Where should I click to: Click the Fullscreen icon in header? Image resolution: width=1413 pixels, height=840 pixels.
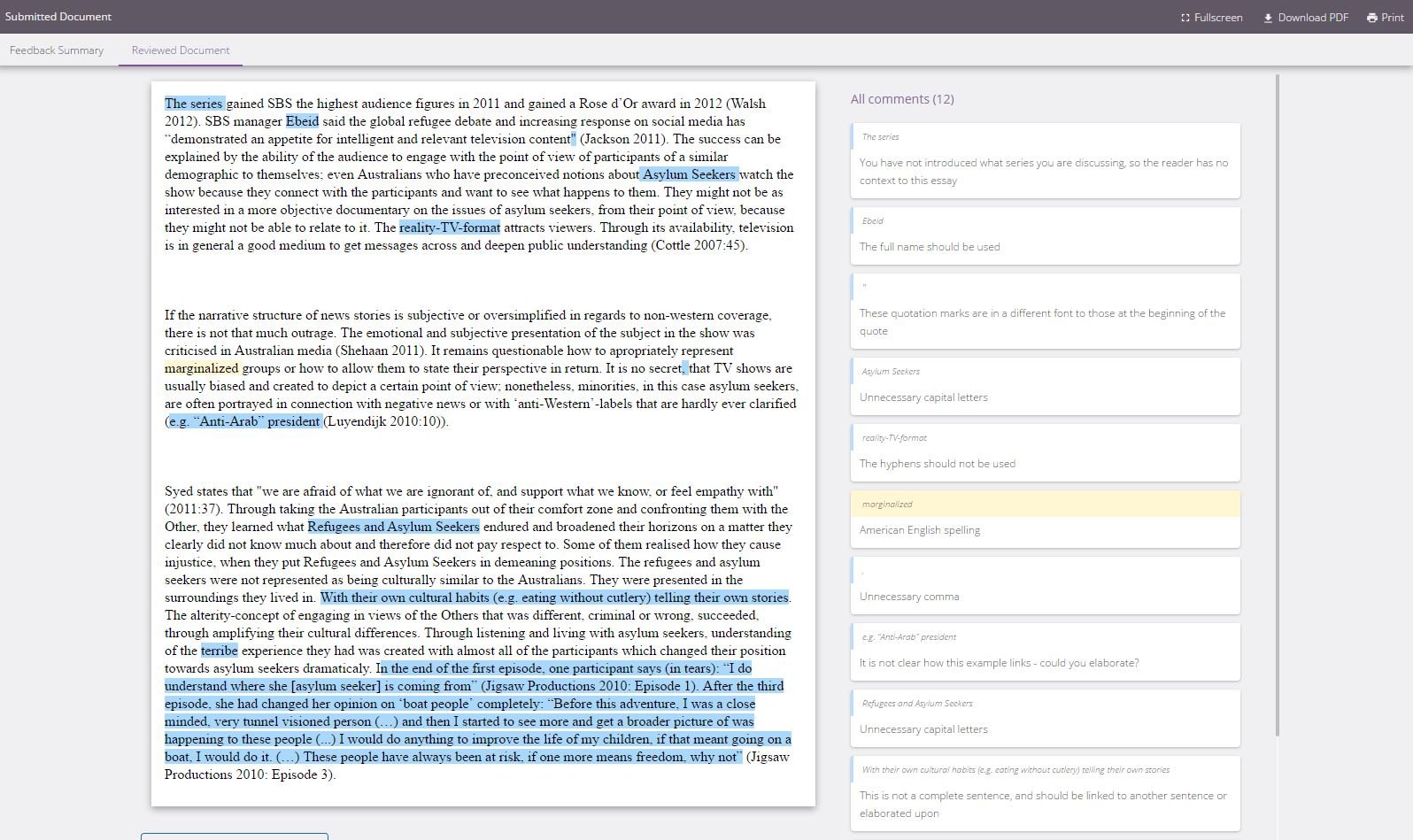1185,18
